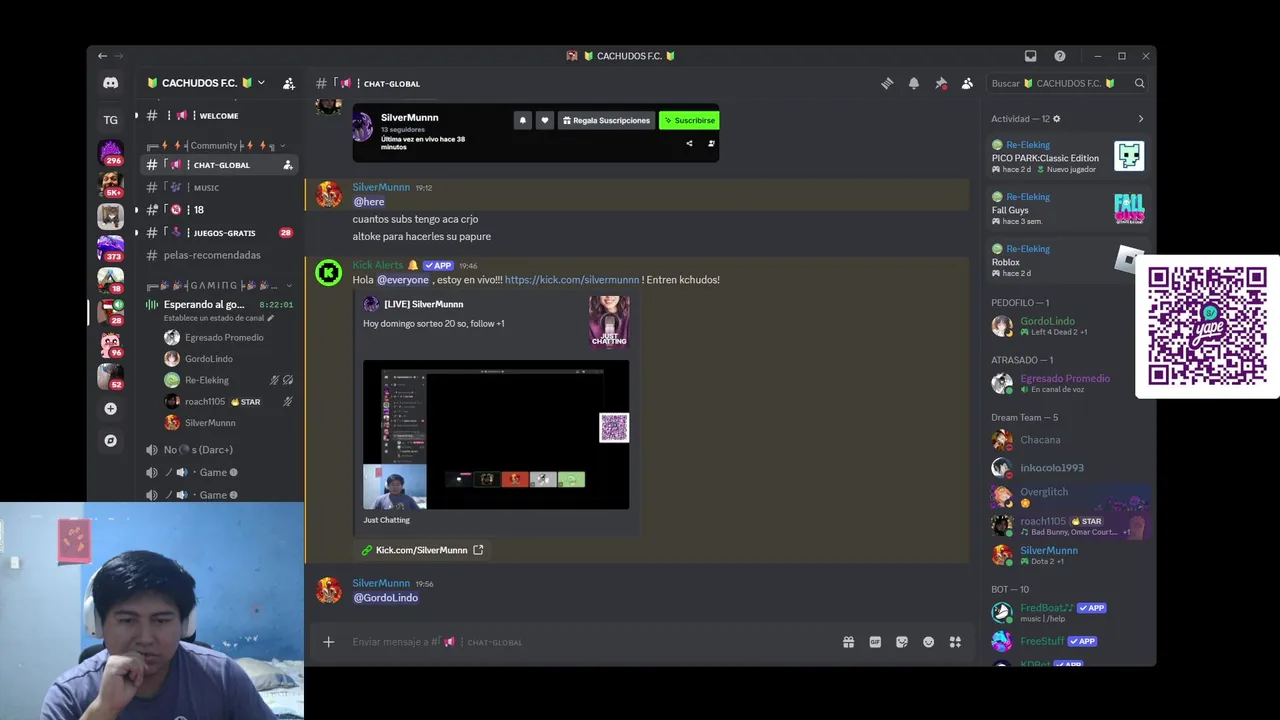Open the CACHUDOS F.C. server dropdown
Screen dimensions: 1280x720
(x=206, y=83)
